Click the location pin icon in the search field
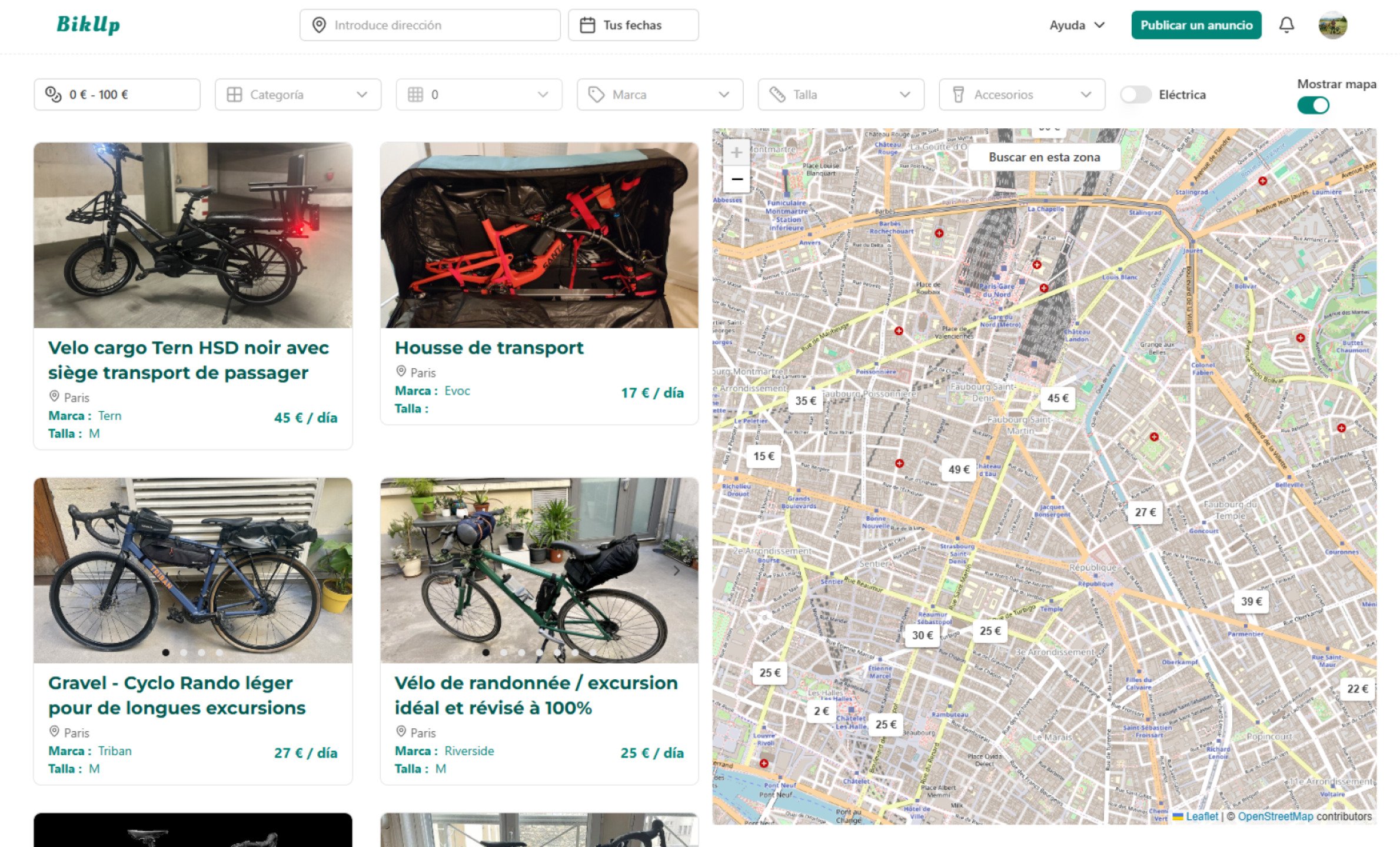1400x847 pixels. point(318,25)
